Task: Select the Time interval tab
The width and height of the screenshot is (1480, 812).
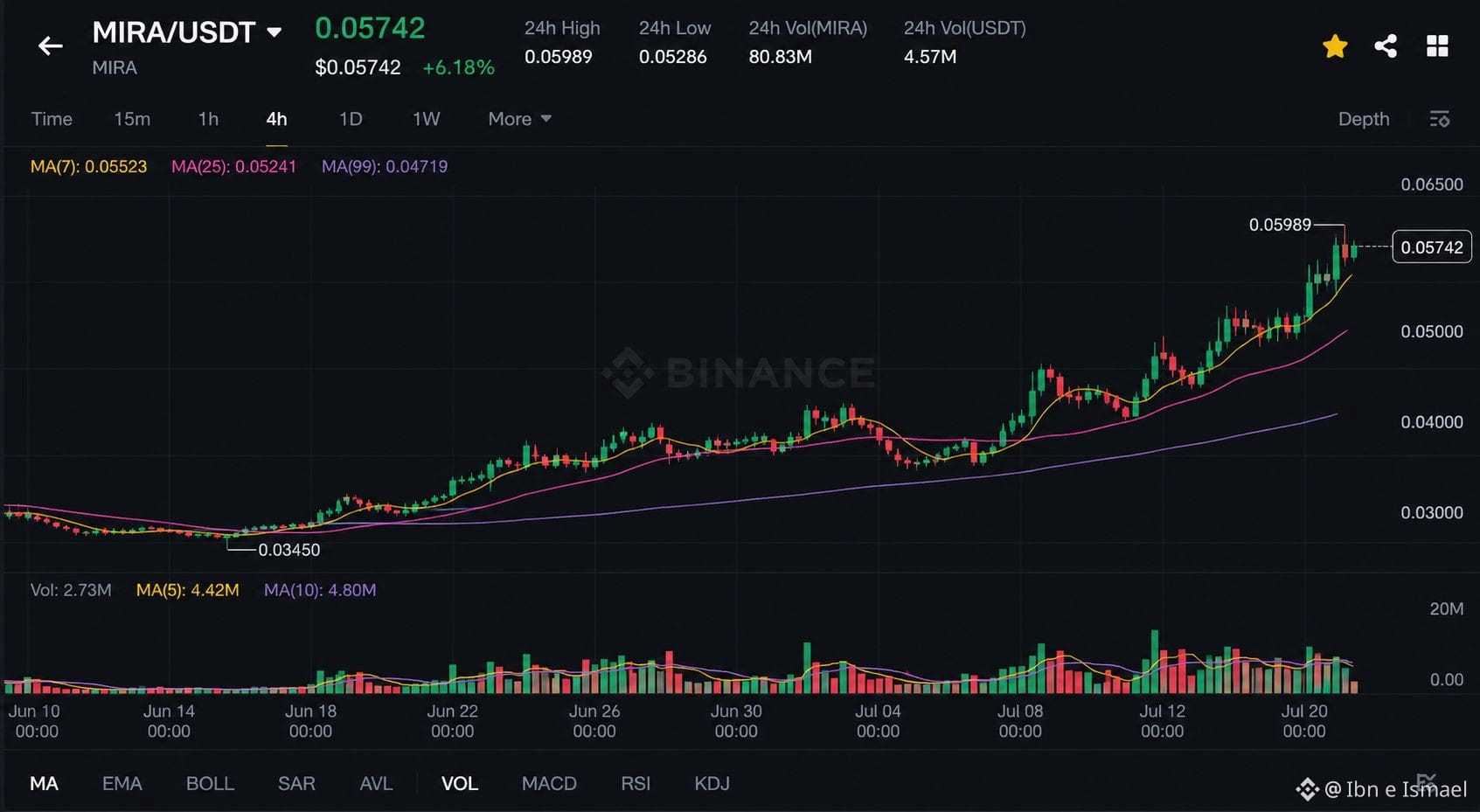Action: pyautogui.click(x=52, y=119)
